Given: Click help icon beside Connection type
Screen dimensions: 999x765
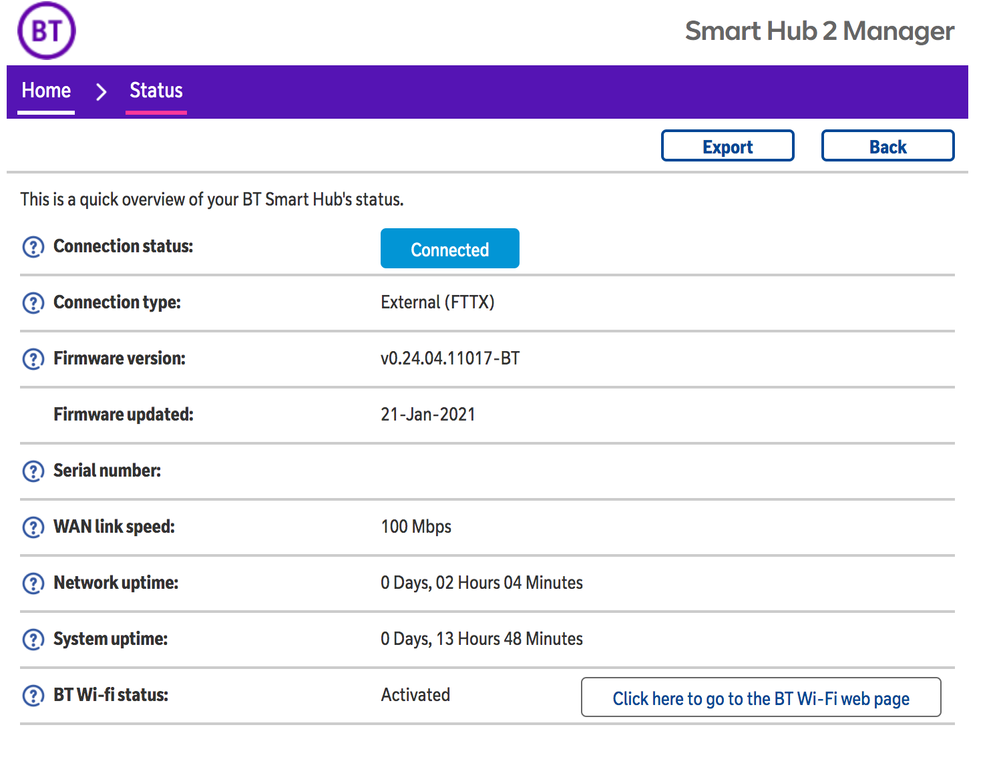Looking at the screenshot, I should click(33, 303).
